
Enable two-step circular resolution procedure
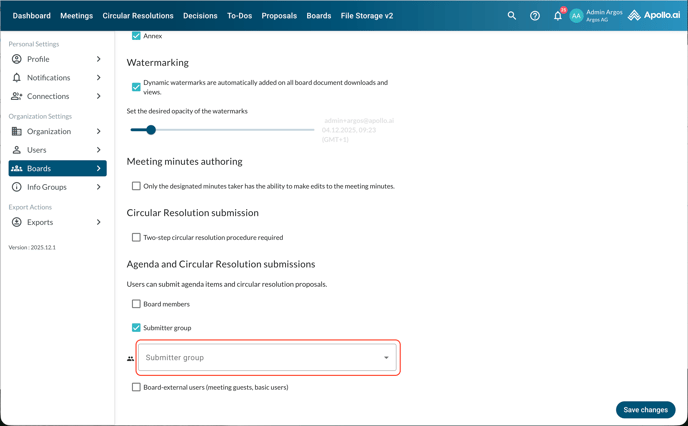coord(136,238)
